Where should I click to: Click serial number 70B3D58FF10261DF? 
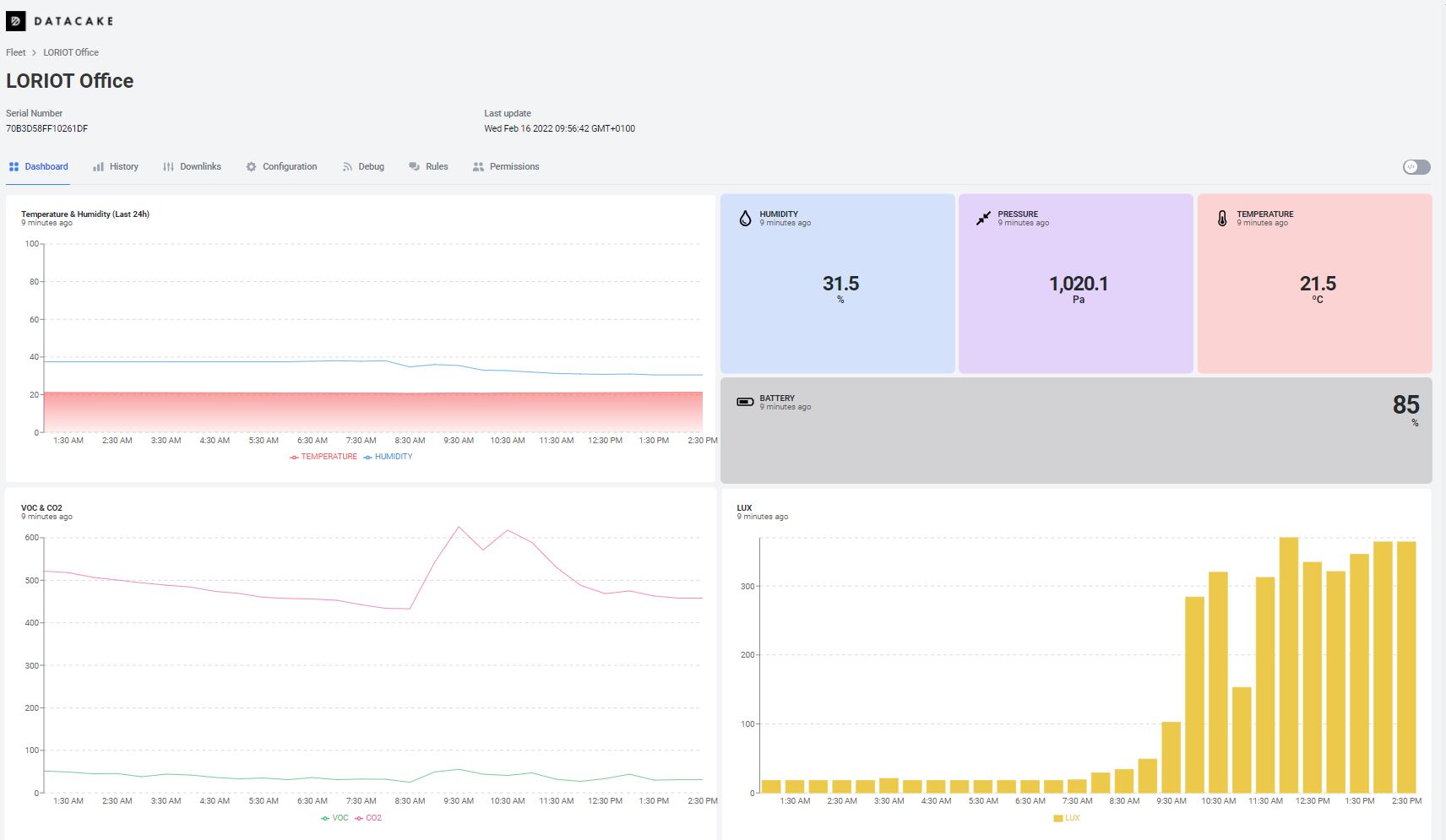pyautogui.click(x=47, y=129)
